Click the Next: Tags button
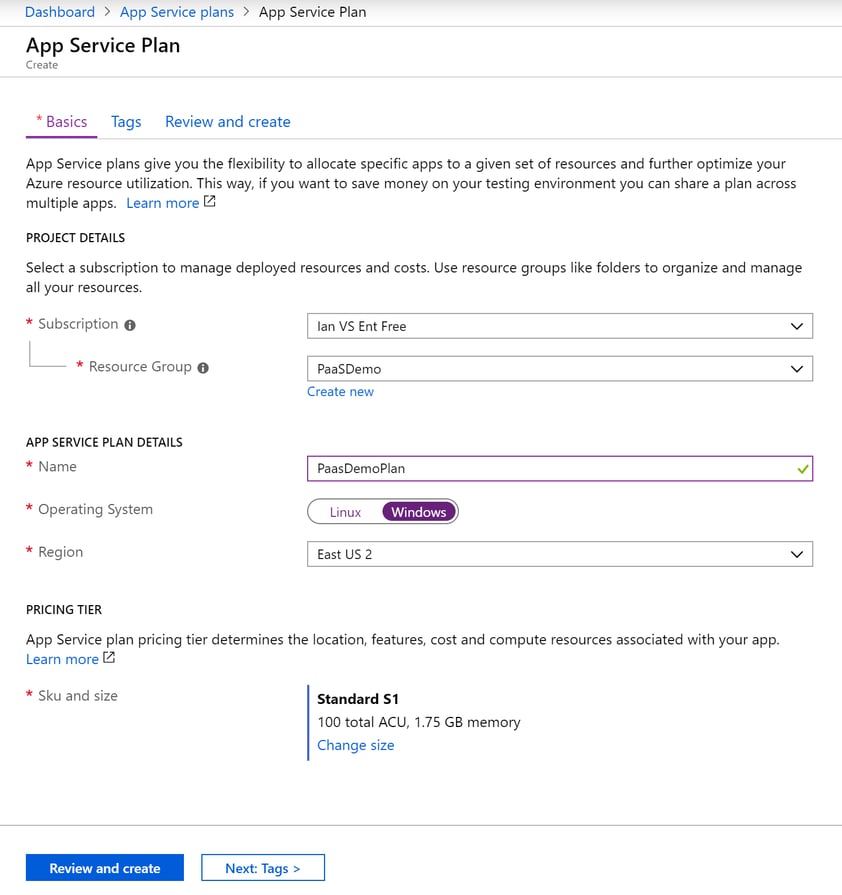 (262, 868)
